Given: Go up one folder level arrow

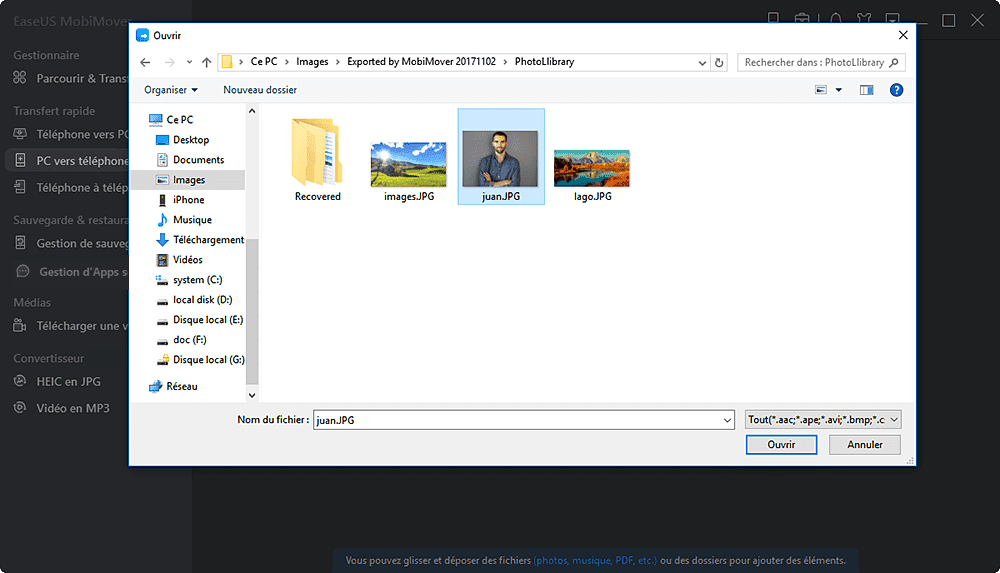Looking at the screenshot, I should click(x=206, y=62).
